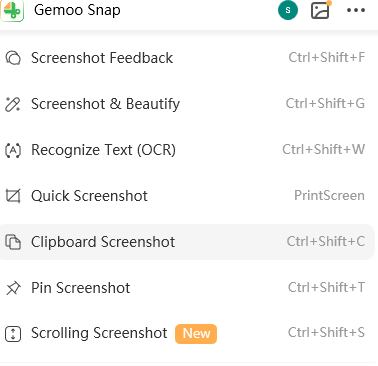Open the green S user avatar

288,10
